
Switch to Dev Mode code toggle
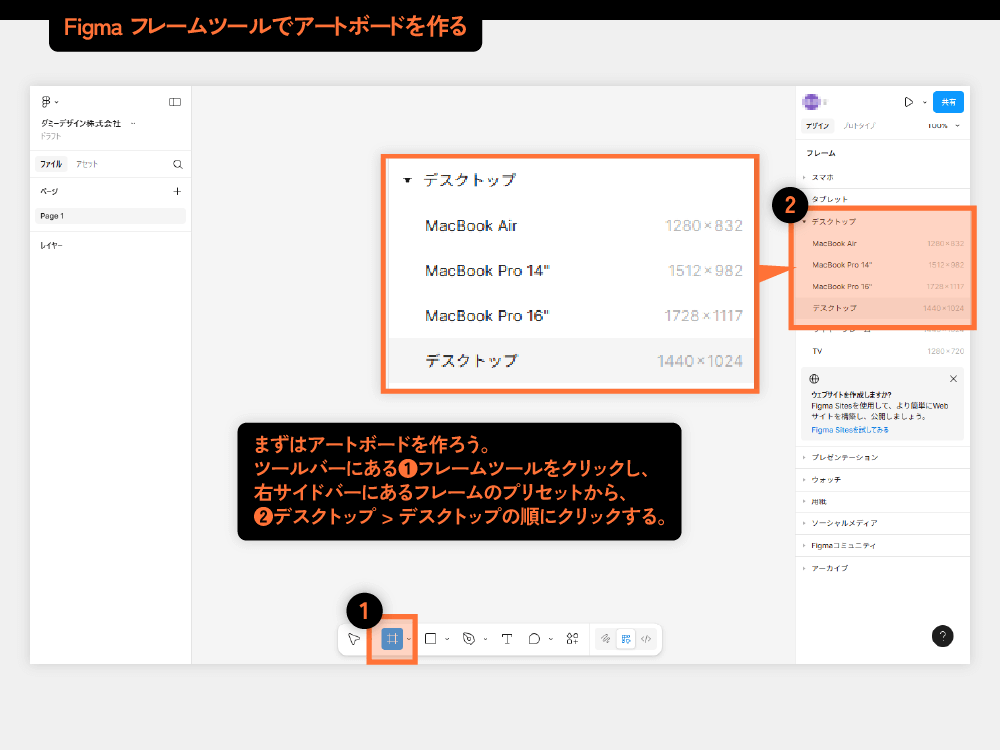646,639
